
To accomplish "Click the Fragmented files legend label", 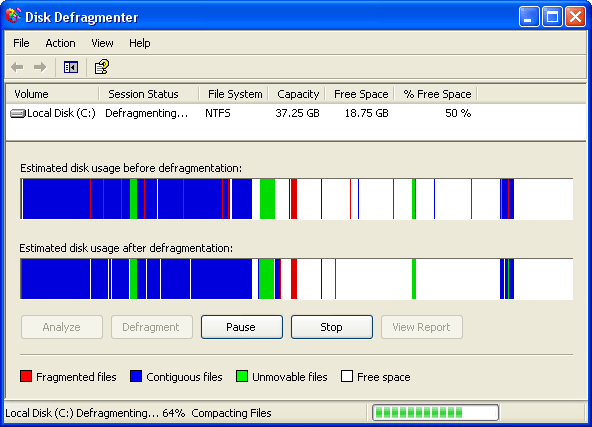I will point(76,377).
